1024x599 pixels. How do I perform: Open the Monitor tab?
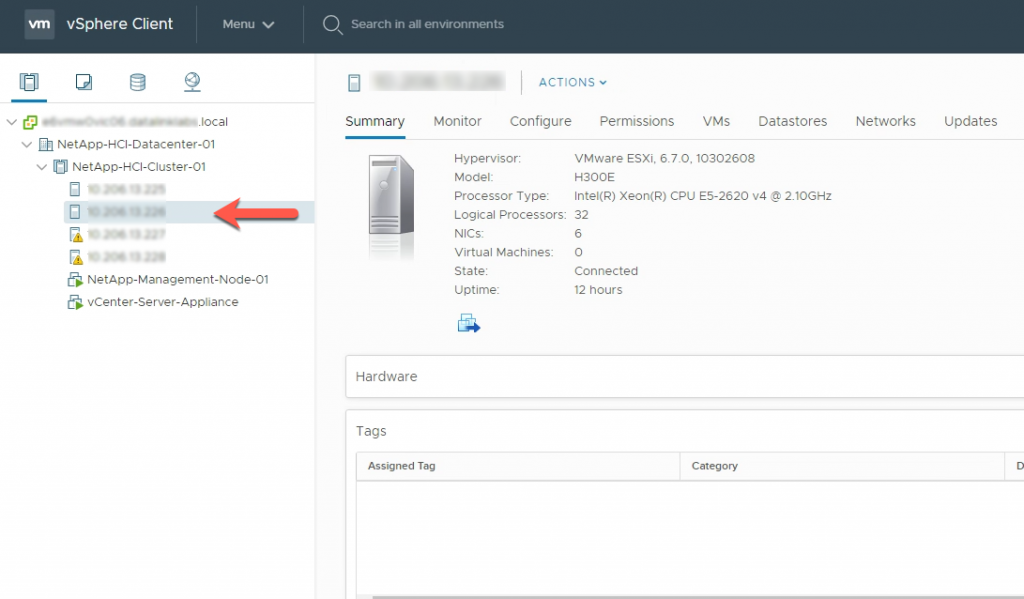coord(457,121)
